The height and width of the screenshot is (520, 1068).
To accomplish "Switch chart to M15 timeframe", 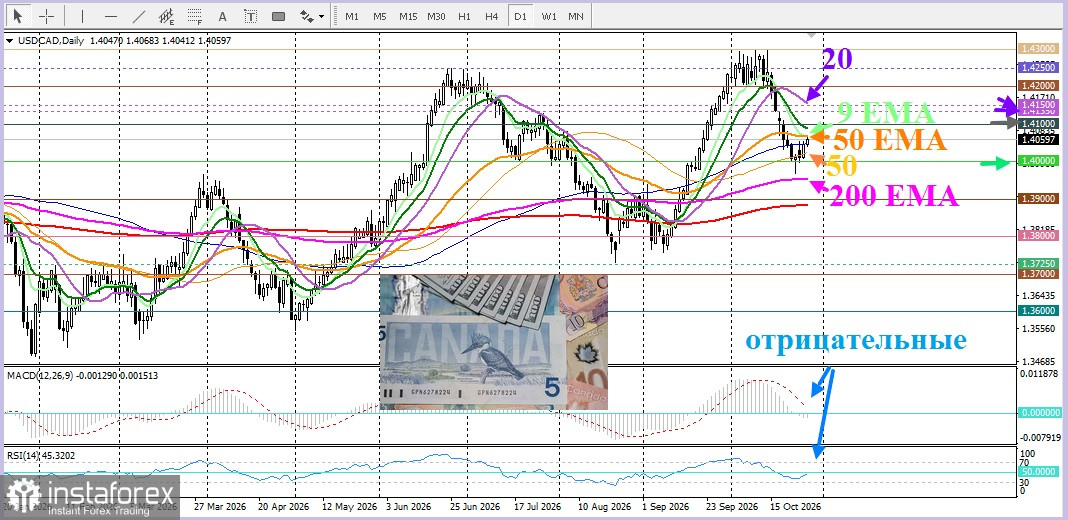I will tap(408, 16).
